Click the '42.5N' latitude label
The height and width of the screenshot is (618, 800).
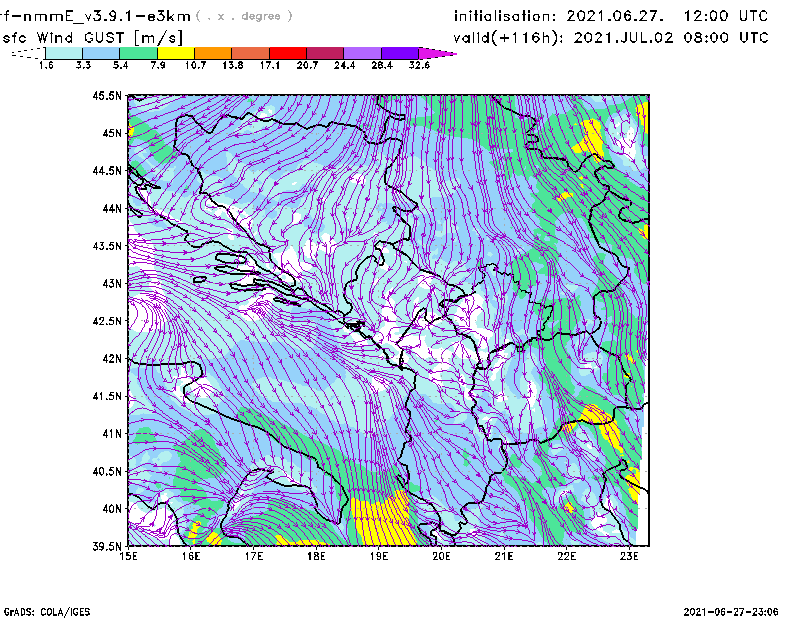tap(107, 321)
